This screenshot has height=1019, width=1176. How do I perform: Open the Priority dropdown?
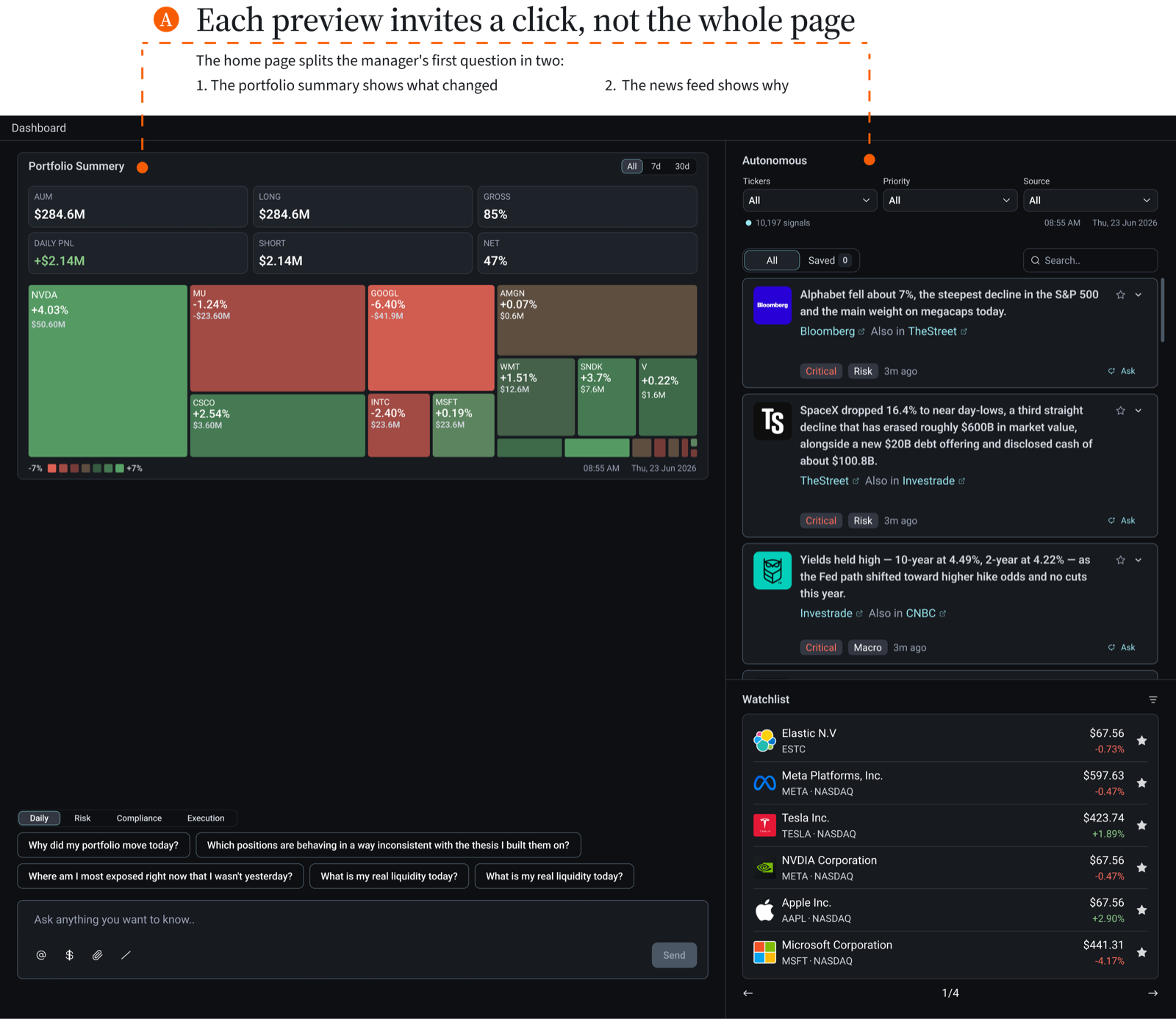click(950, 201)
